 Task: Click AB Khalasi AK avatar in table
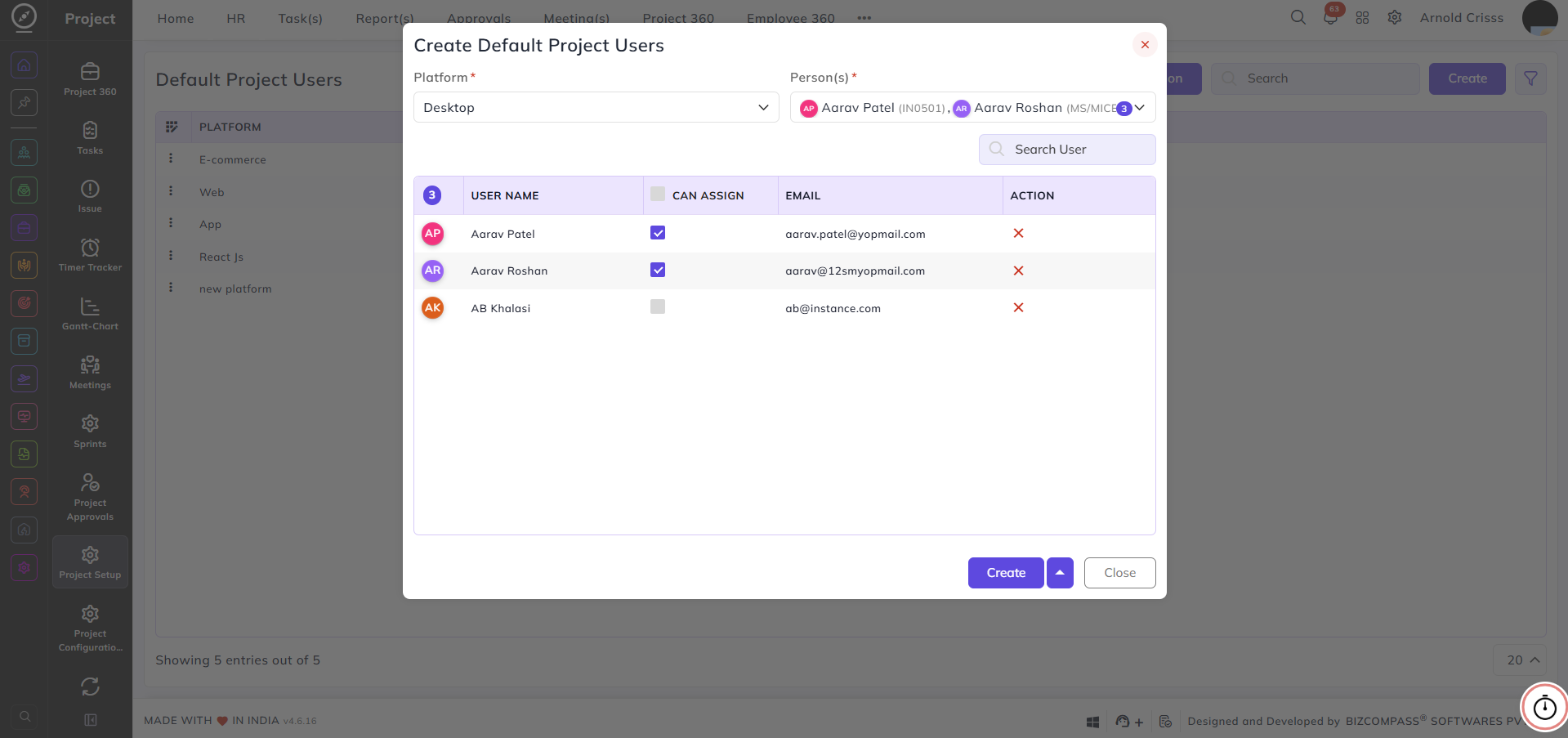[x=432, y=308]
